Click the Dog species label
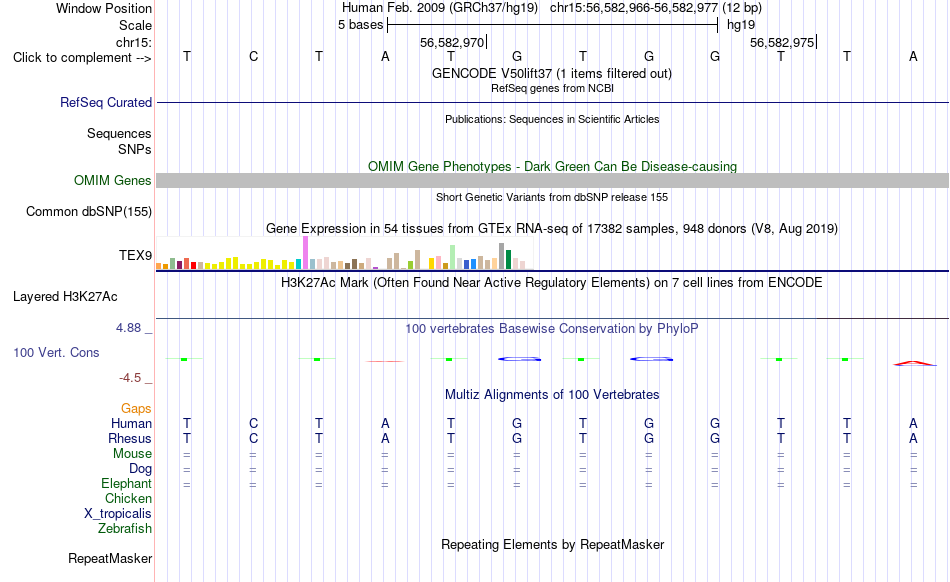The width and height of the screenshot is (950, 582). [140, 469]
